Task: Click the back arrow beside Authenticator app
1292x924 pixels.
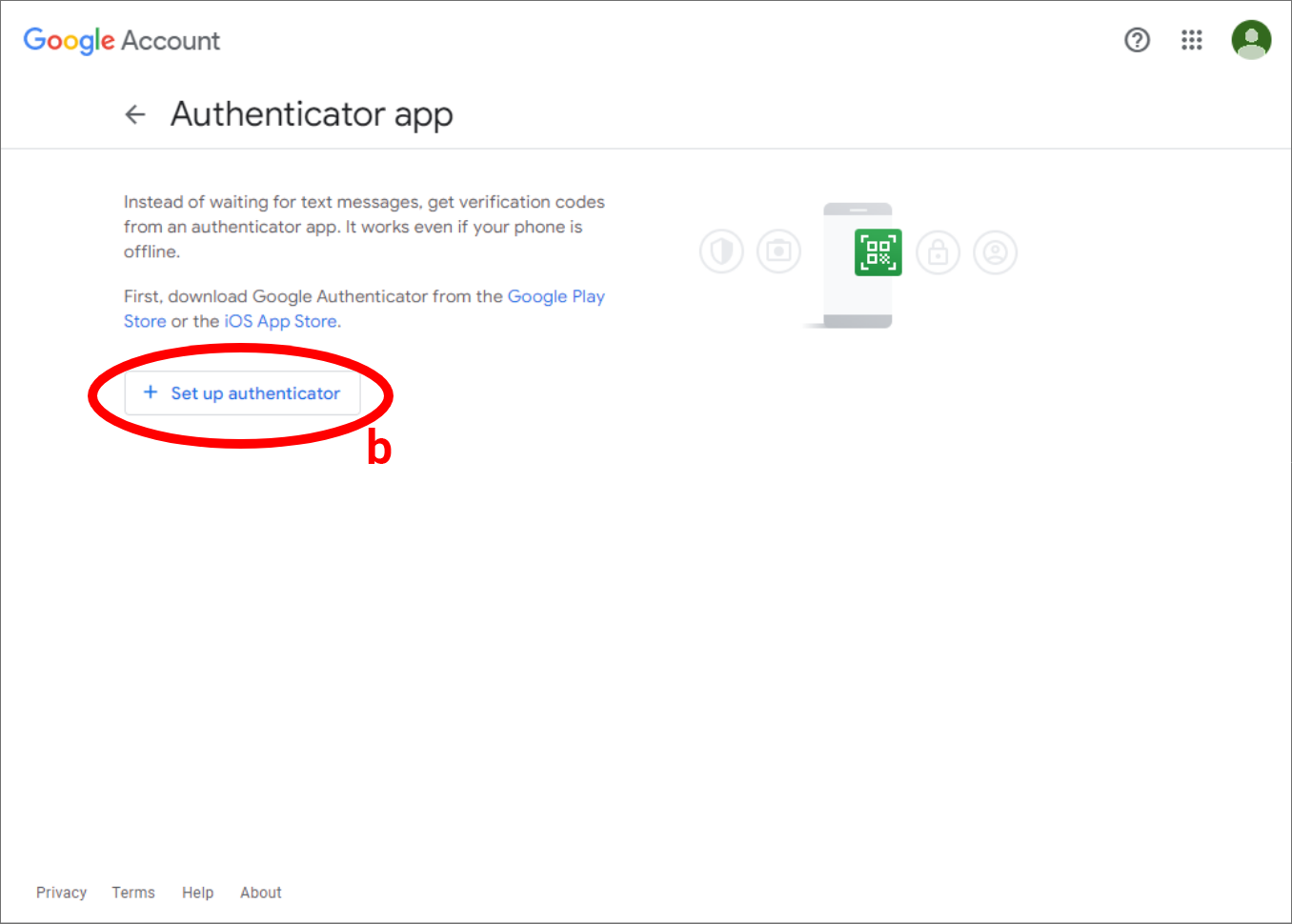Action: pyautogui.click(x=135, y=114)
